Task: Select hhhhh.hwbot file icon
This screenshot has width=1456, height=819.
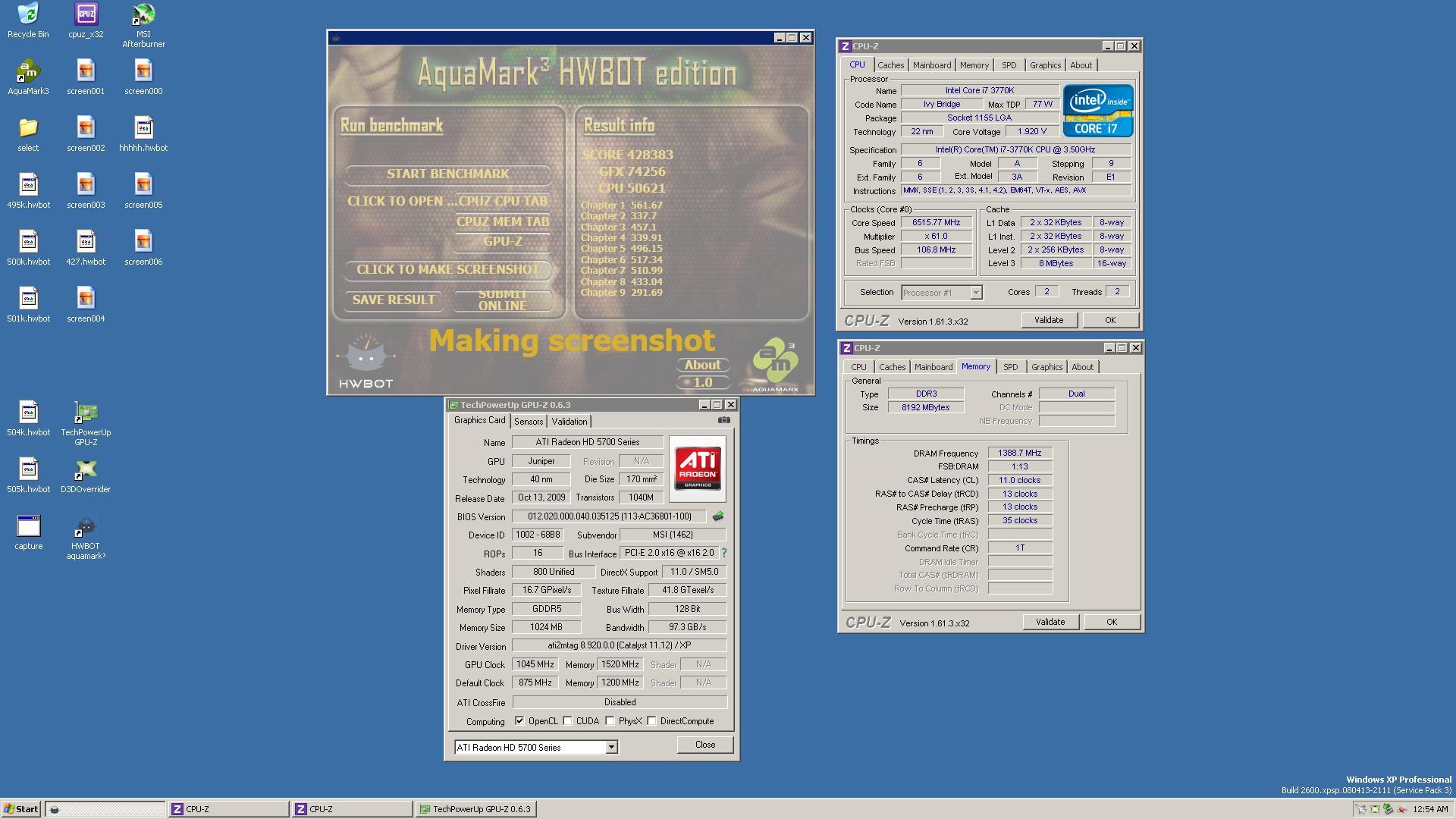Action: (143, 134)
